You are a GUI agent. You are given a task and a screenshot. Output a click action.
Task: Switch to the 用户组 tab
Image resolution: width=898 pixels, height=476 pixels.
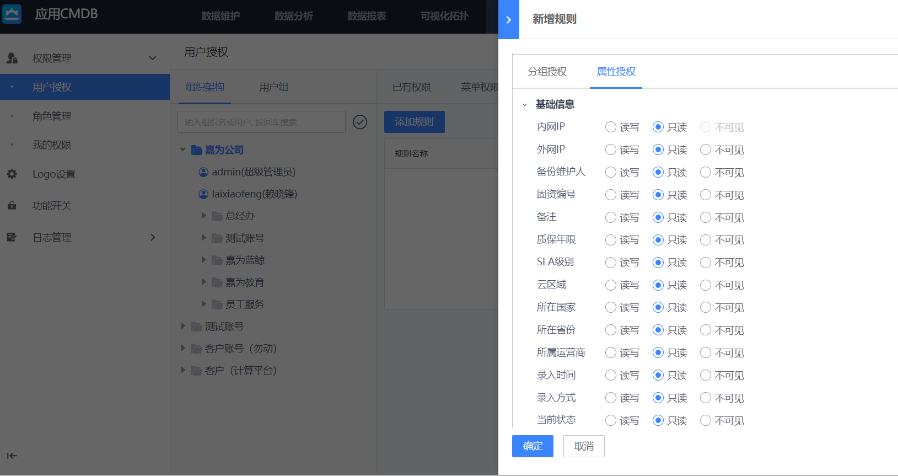coord(274,88)
